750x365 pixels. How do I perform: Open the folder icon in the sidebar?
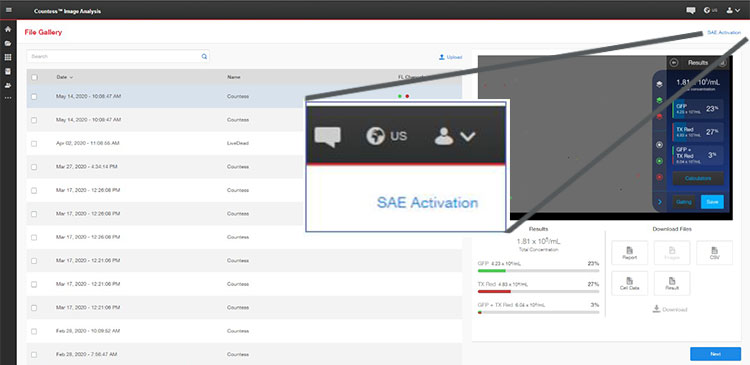[x=8, y=43]
